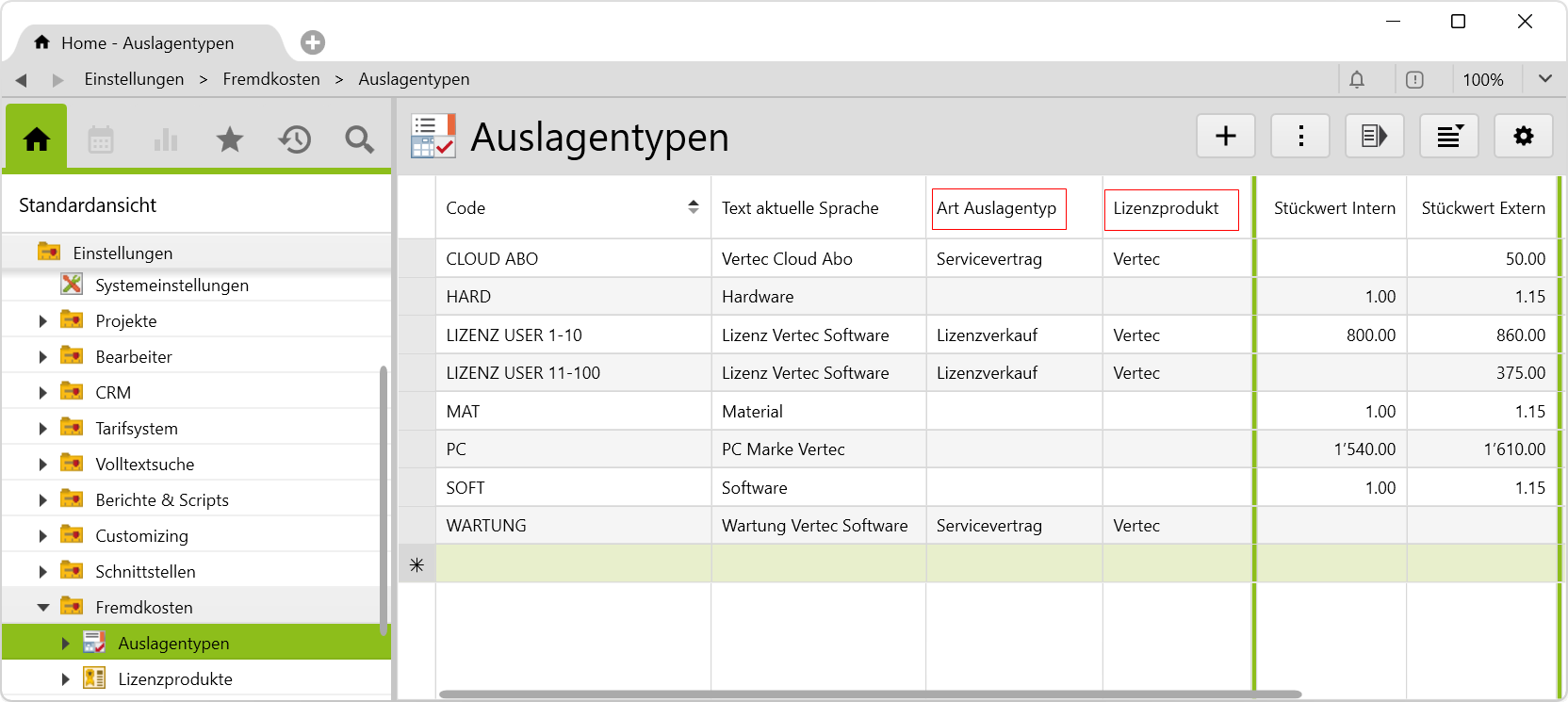The image size is (1568, 702).
Task: Select the Tarifsystem tree item
Action: [x=137, y=429]
